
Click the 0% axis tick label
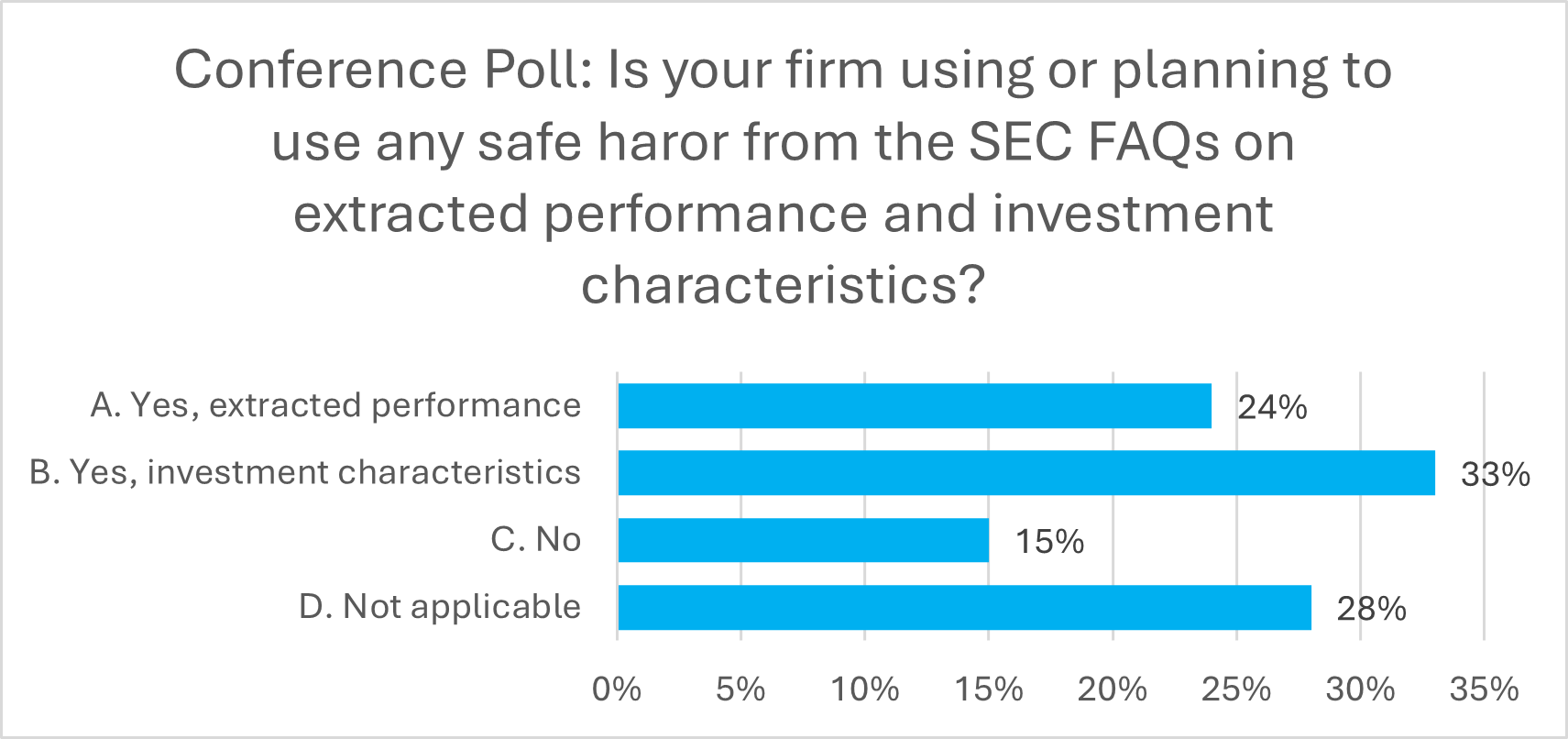tap(617, 689)
